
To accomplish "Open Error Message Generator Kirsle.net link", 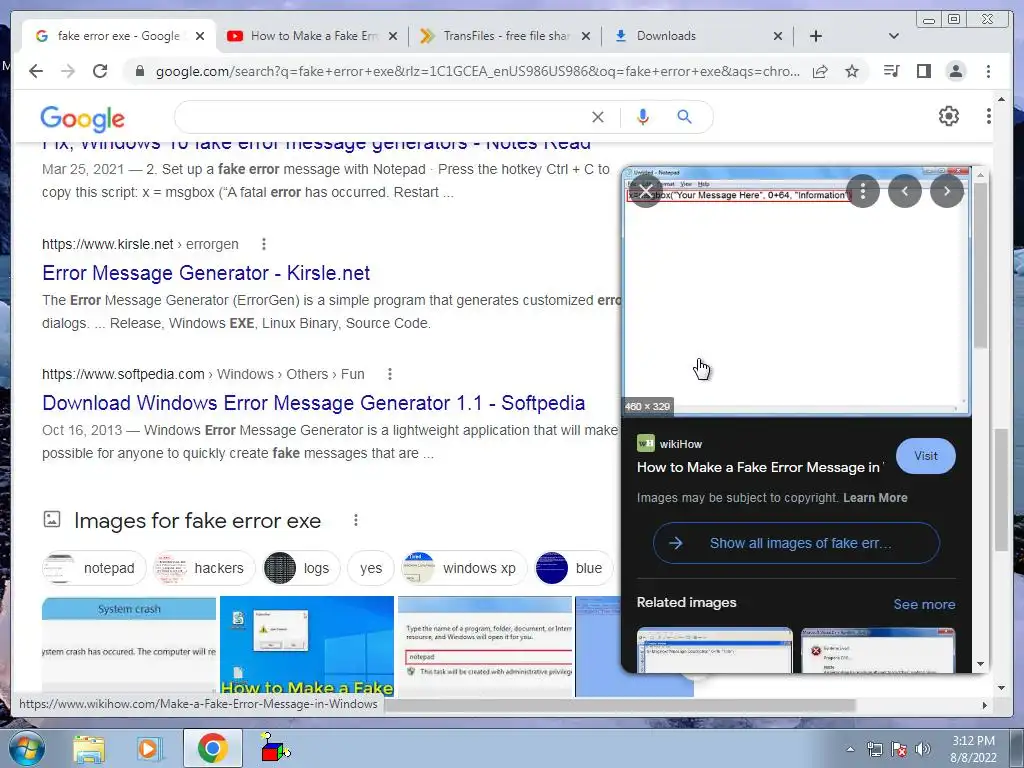I will pyautogui.click(x=206, y=273).
